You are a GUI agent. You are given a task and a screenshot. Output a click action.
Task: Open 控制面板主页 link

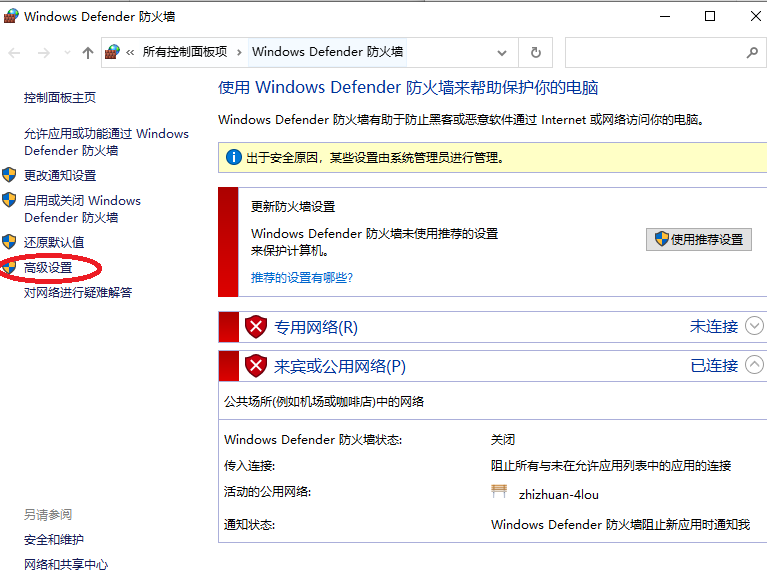(60, 98)
